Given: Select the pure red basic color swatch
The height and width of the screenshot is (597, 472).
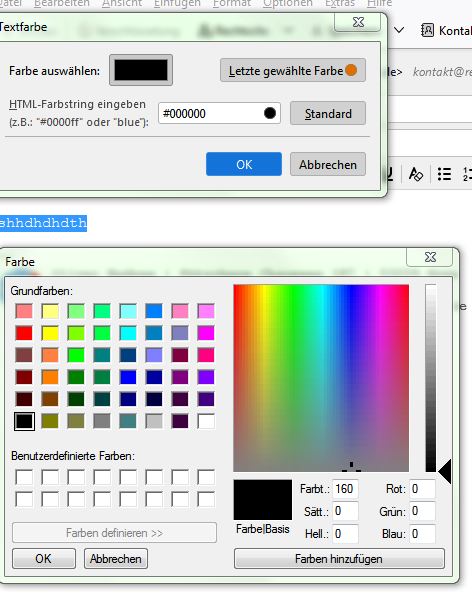Looking at the screenshot, I should point(24,333).
